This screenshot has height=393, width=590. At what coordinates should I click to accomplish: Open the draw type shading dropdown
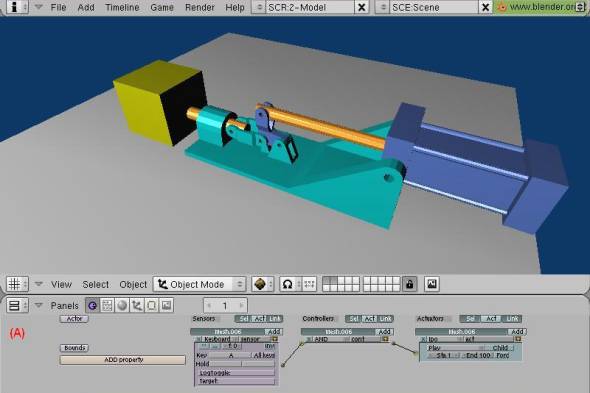click(x=262, y=284)
